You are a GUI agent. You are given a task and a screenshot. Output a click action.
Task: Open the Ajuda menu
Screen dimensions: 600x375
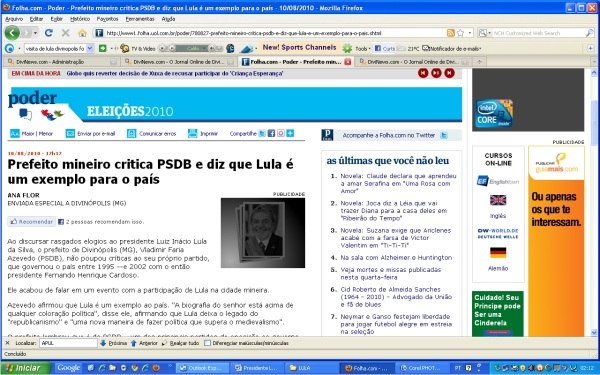[x=168, y=19]
